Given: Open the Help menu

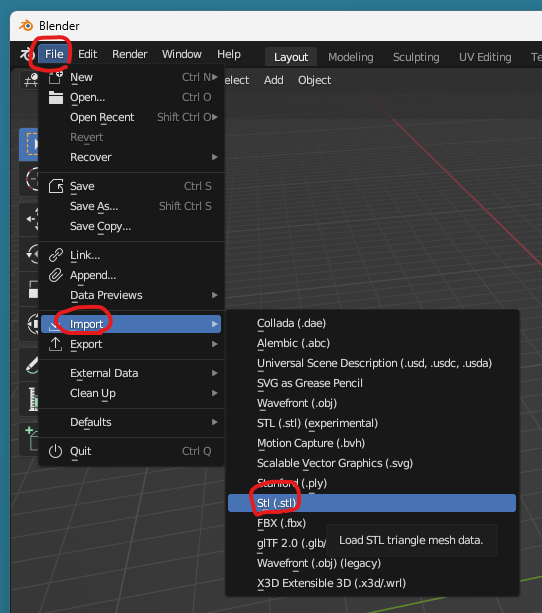Looking at the screenshot, I should point(229,54).
